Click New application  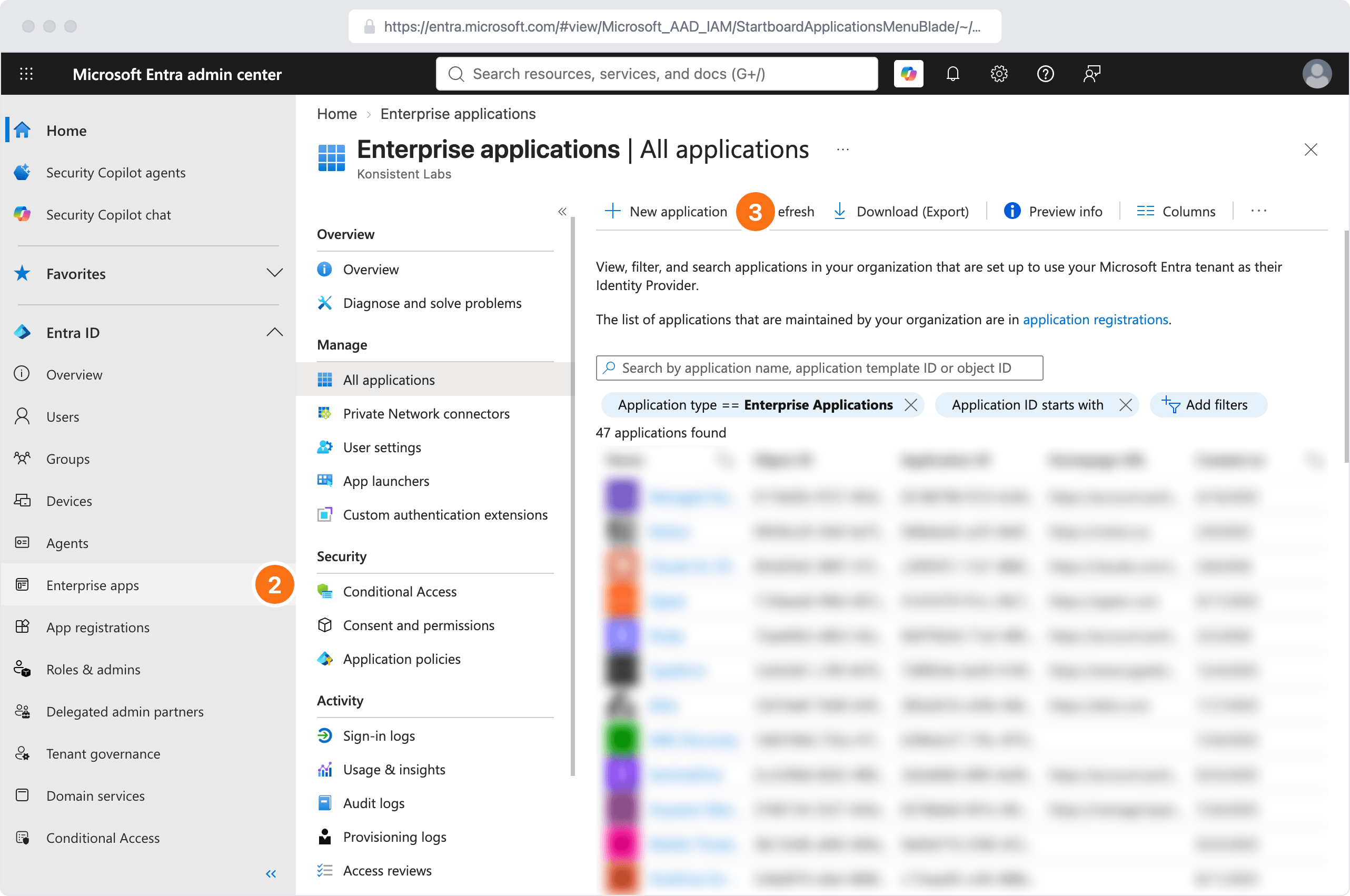(x=666, y=212)
